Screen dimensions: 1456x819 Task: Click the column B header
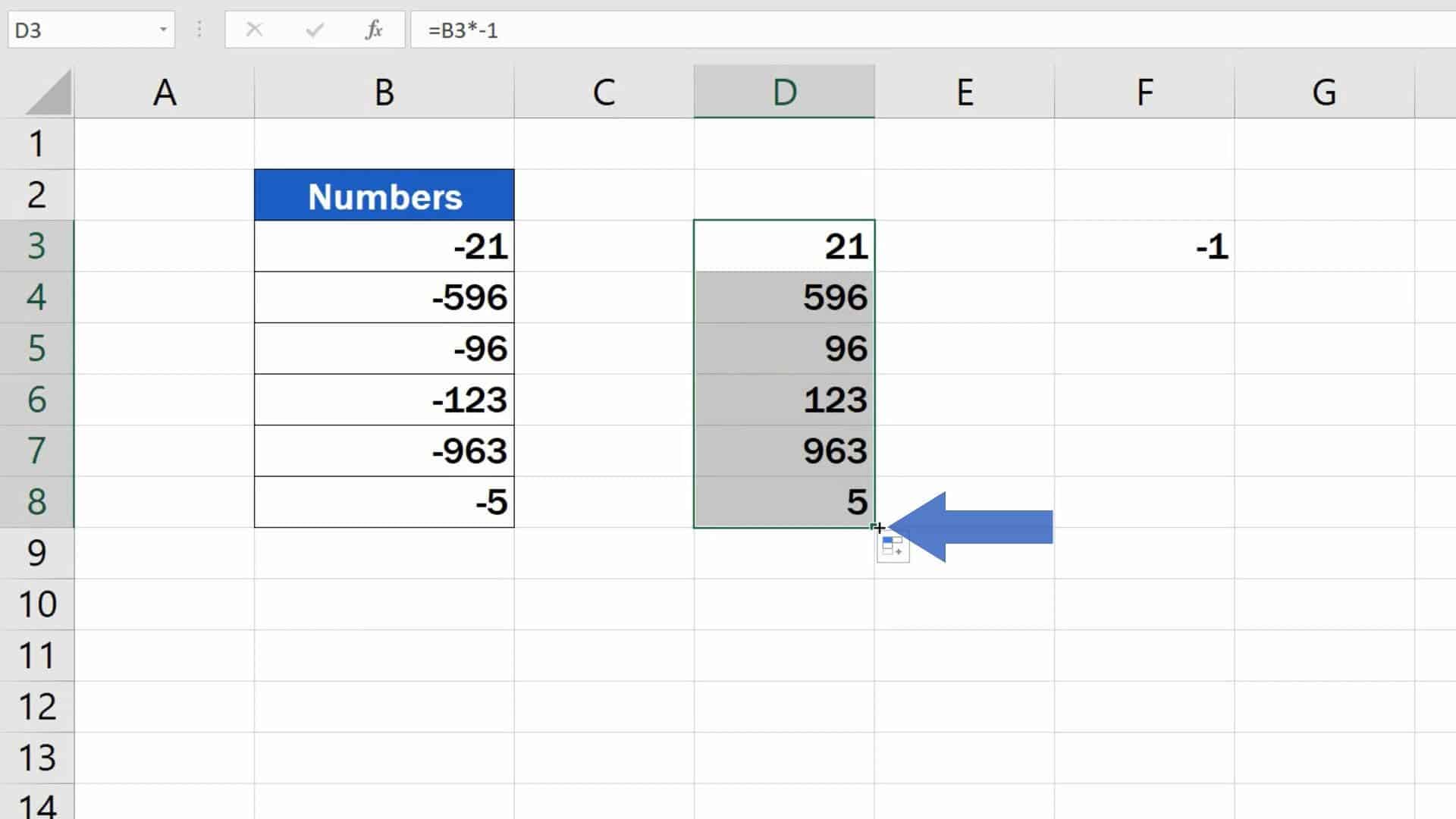(x=384, y=91)
